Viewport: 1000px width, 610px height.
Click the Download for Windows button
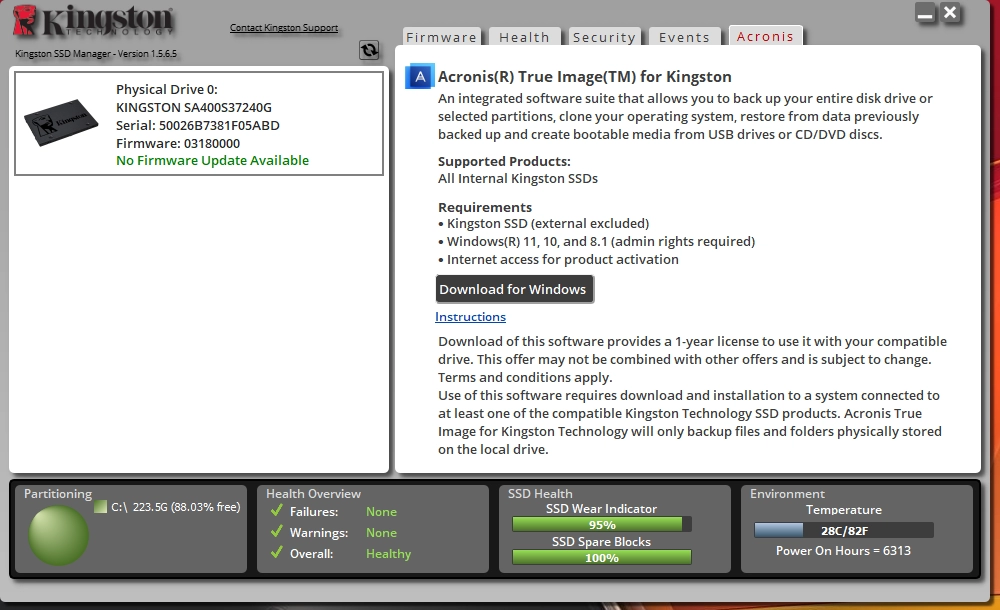(x=514, y=289)
